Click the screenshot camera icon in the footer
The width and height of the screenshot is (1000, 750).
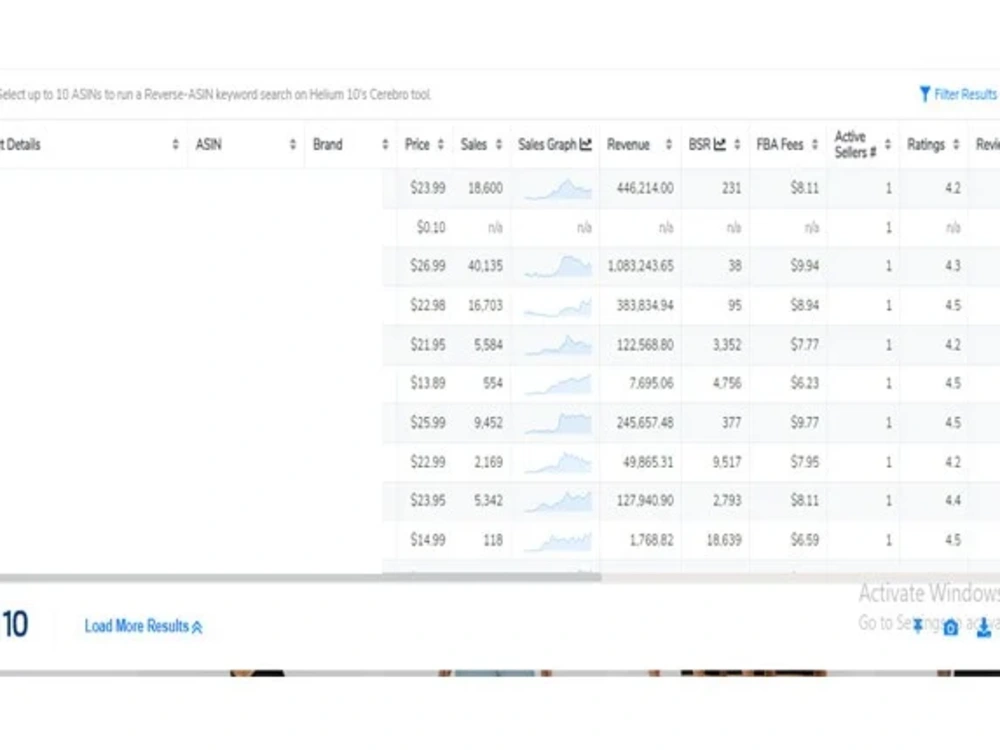(x=951, y=628)
